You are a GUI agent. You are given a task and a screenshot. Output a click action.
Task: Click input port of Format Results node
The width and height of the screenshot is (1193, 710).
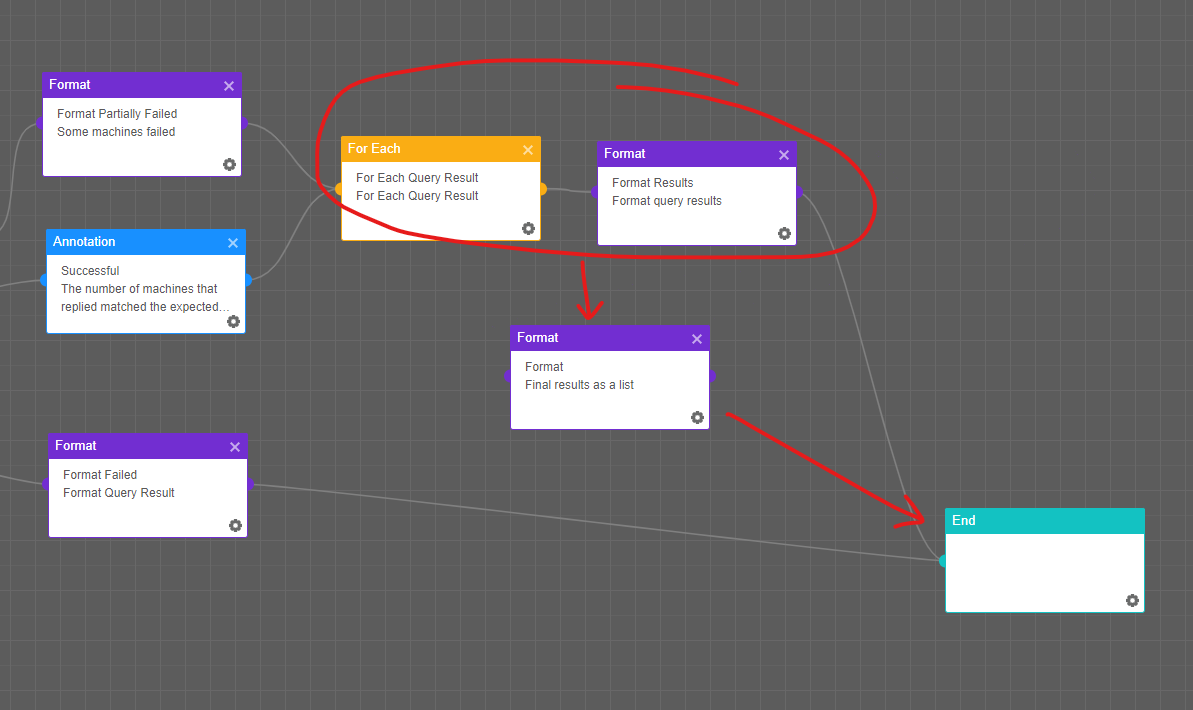pos(596,192)
